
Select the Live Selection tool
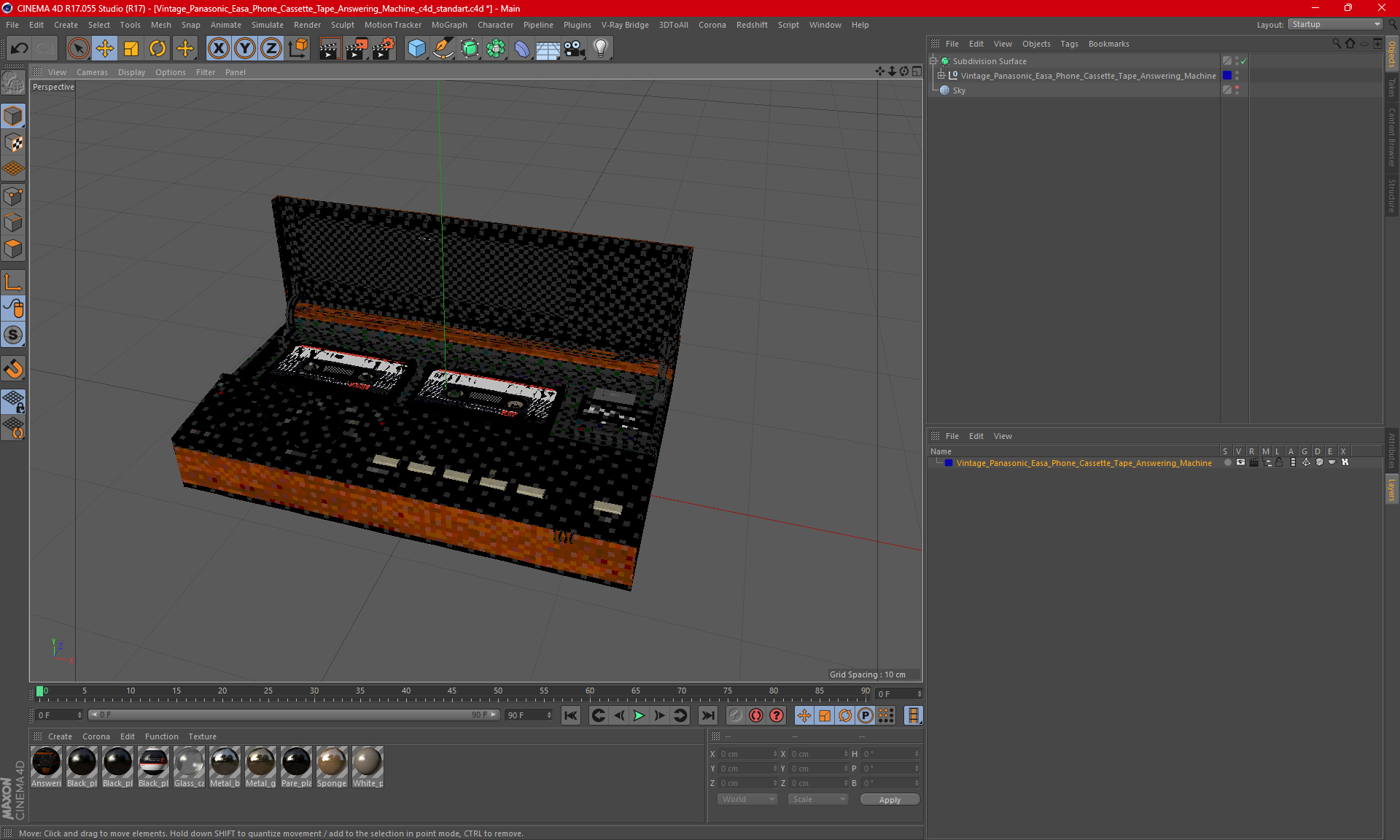(x=78, y=49)
